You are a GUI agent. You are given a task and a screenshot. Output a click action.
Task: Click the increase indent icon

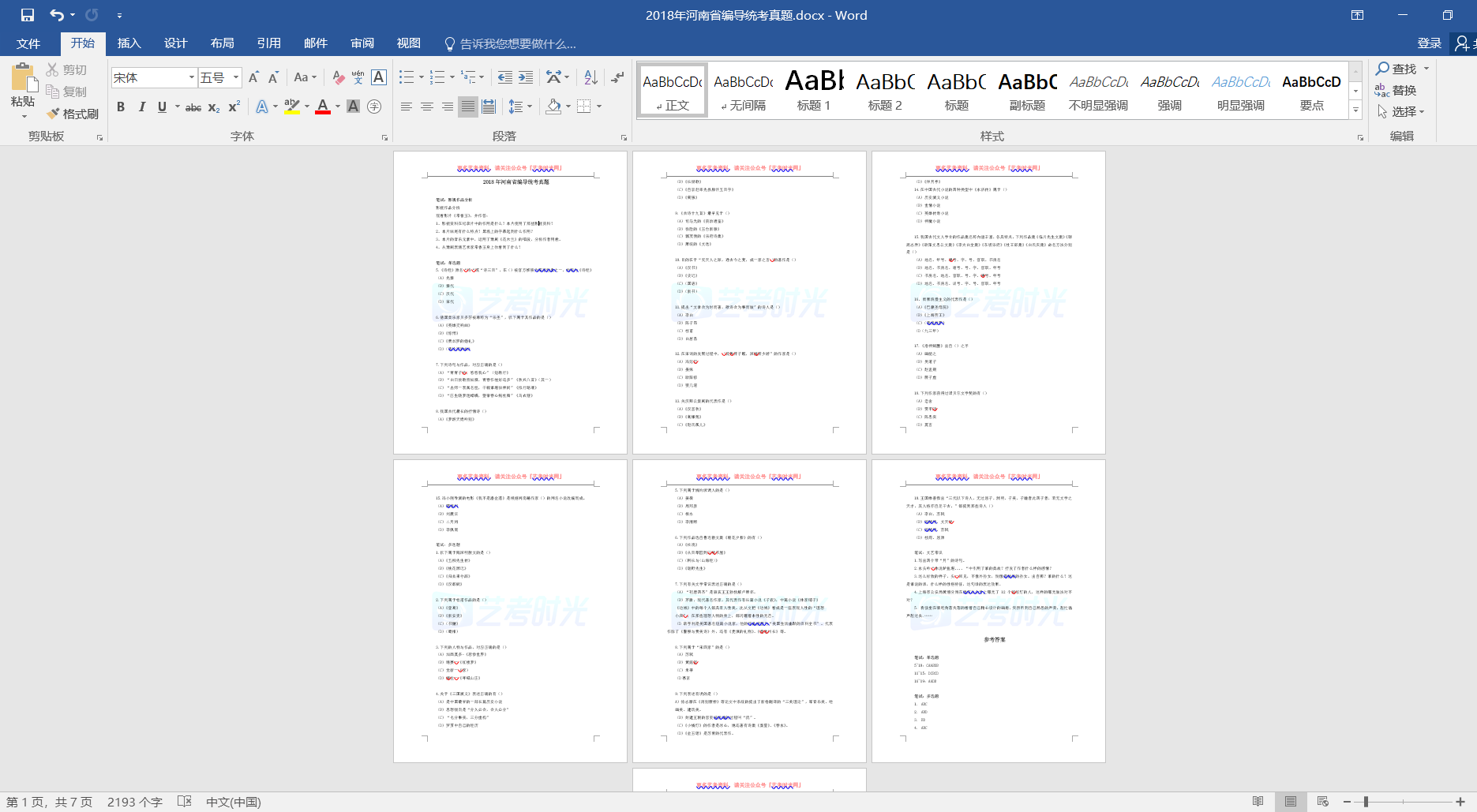pyautogui.click(x=526, y=77)
